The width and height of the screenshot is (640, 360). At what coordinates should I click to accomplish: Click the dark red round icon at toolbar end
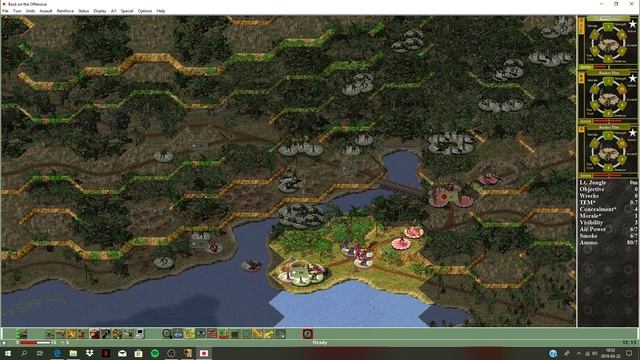308,334
